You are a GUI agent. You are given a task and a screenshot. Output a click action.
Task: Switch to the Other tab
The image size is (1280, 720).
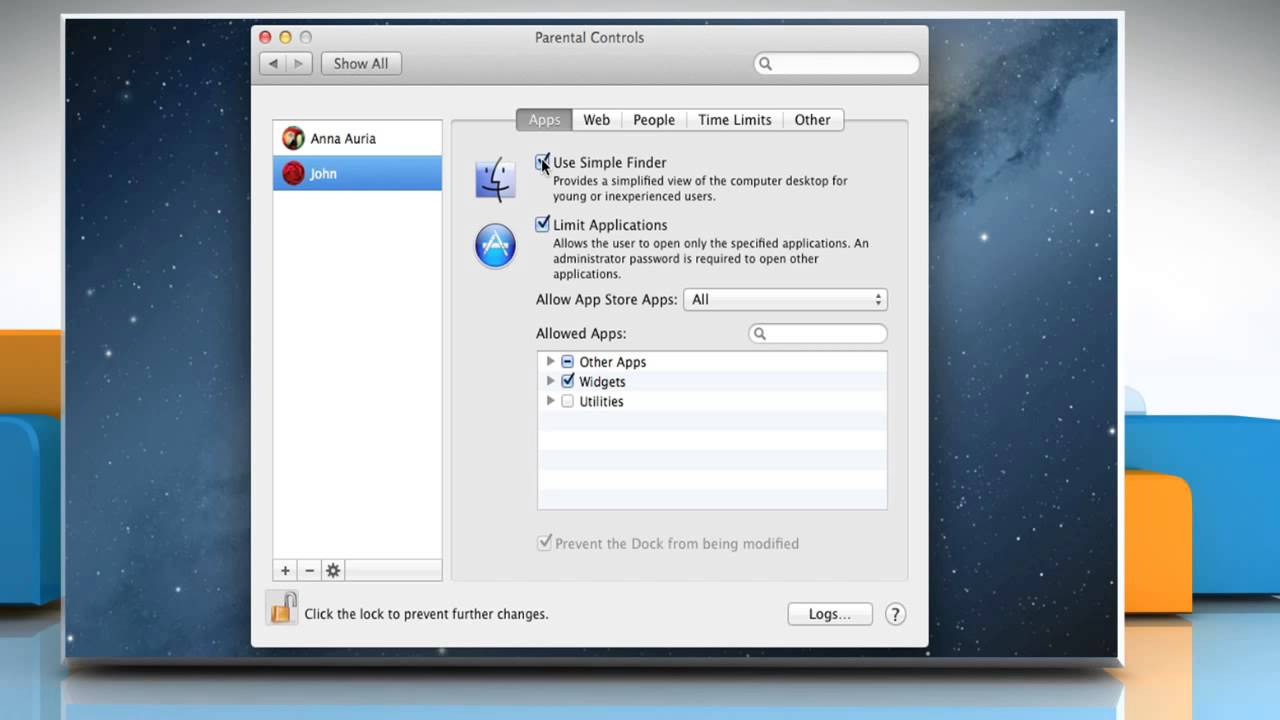(812, 119)
